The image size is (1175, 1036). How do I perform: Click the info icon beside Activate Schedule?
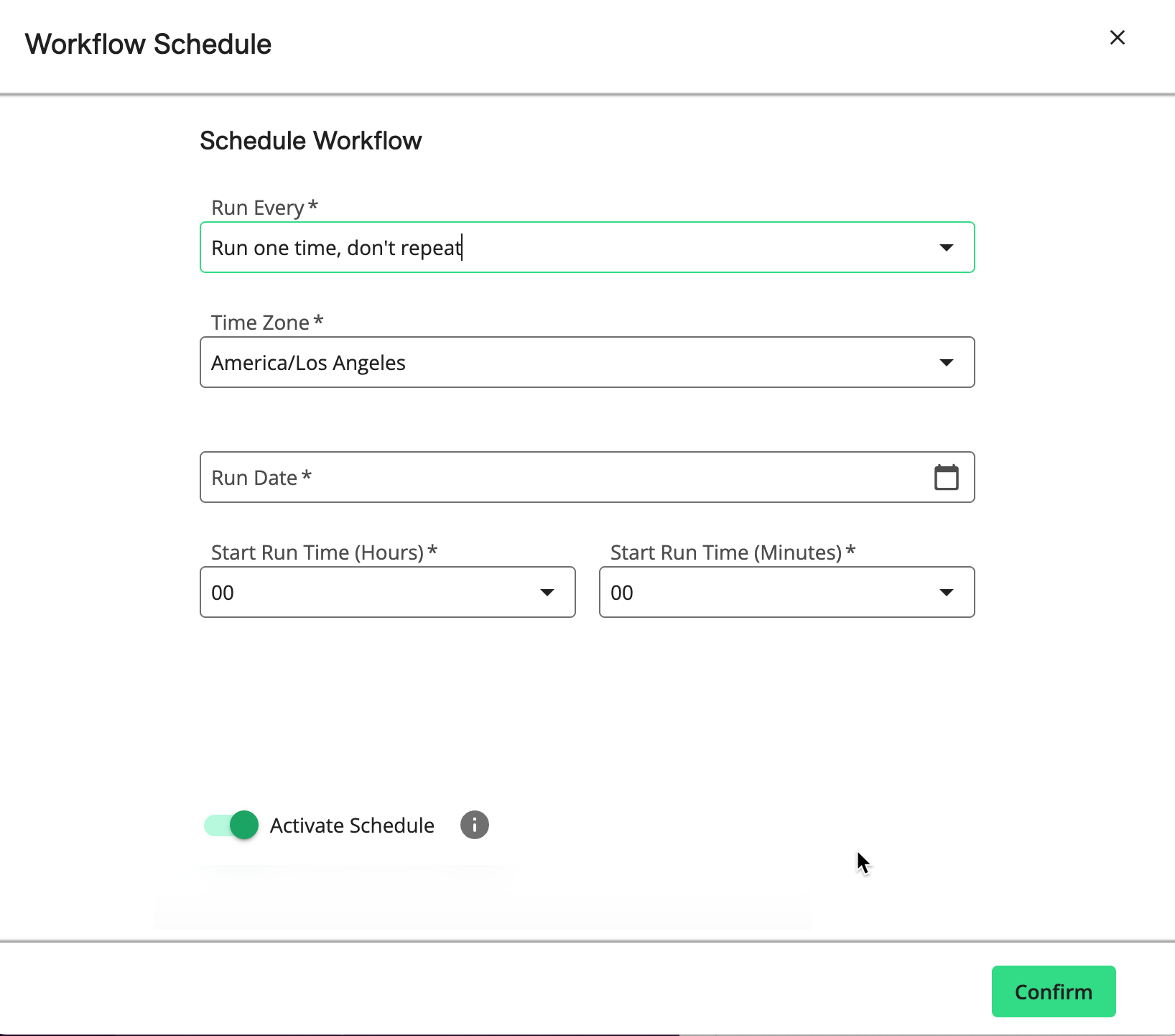coord(474,825)
